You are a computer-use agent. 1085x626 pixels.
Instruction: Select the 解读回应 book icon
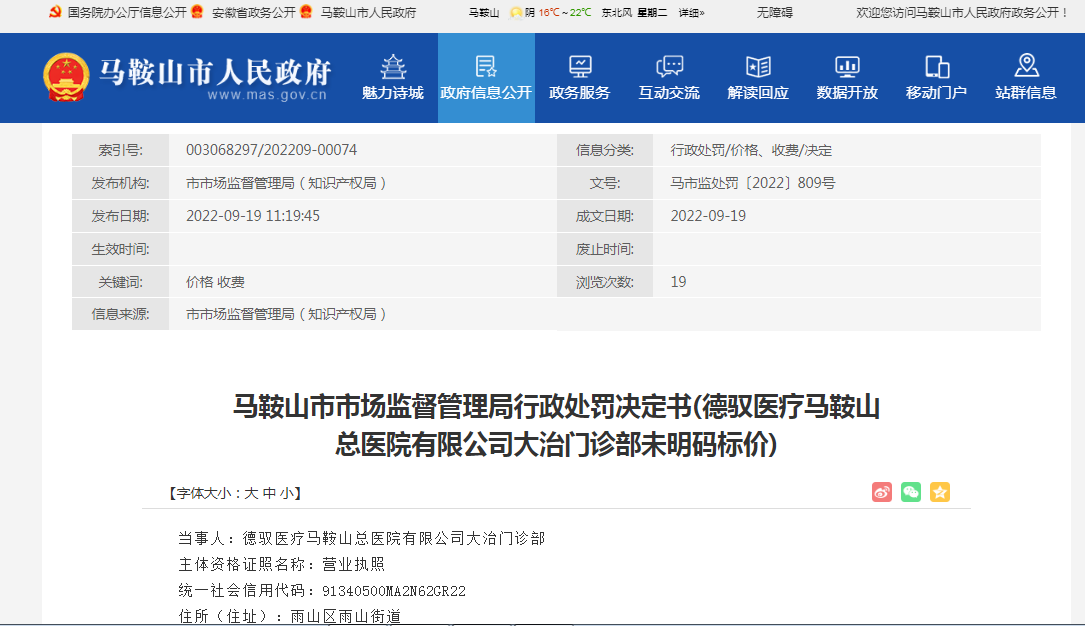pyautogui.click(x=758, y=67)
